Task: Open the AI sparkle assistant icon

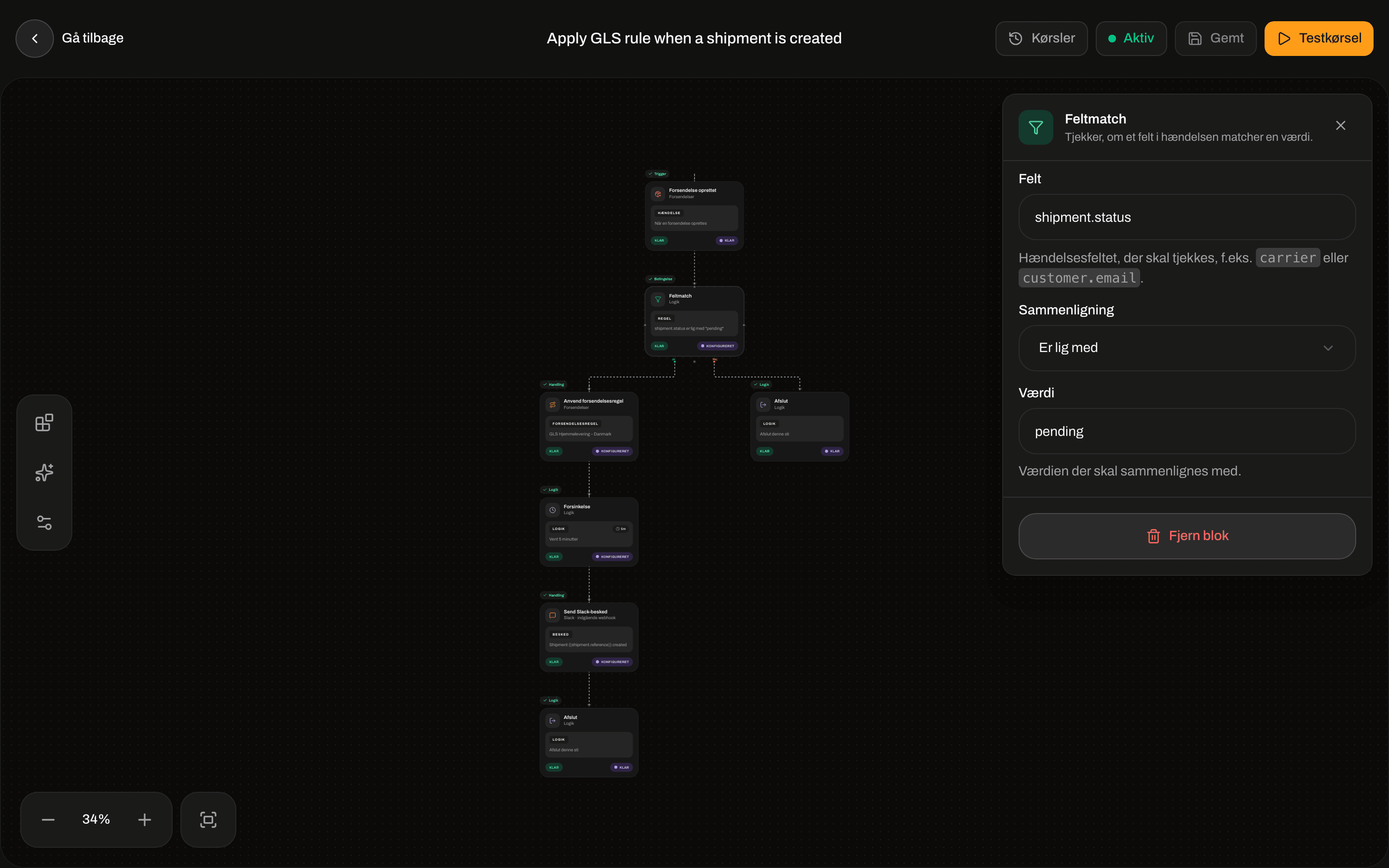Action: pyautogui.click(x=44, y=473)
